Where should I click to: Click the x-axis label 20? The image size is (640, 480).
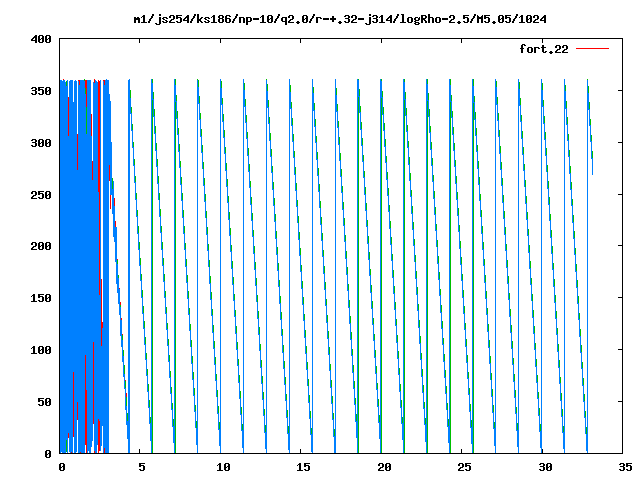(x=384, y=467)
